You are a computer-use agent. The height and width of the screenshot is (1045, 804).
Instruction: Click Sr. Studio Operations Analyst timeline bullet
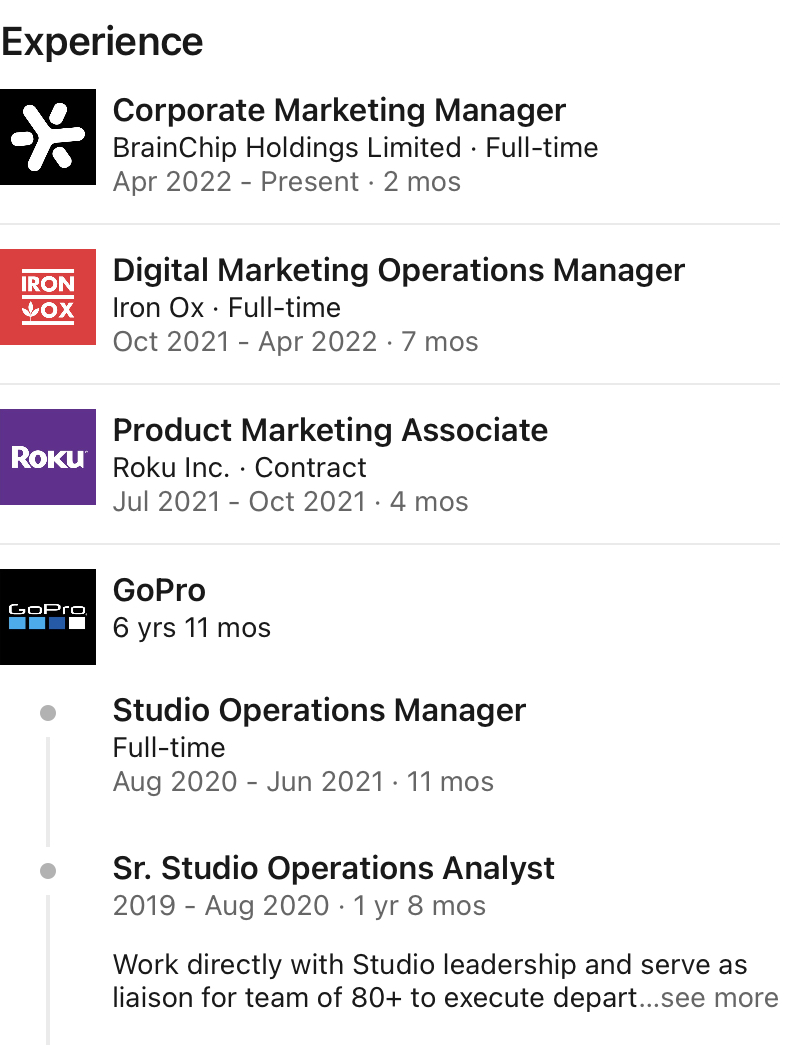point(48,871)
